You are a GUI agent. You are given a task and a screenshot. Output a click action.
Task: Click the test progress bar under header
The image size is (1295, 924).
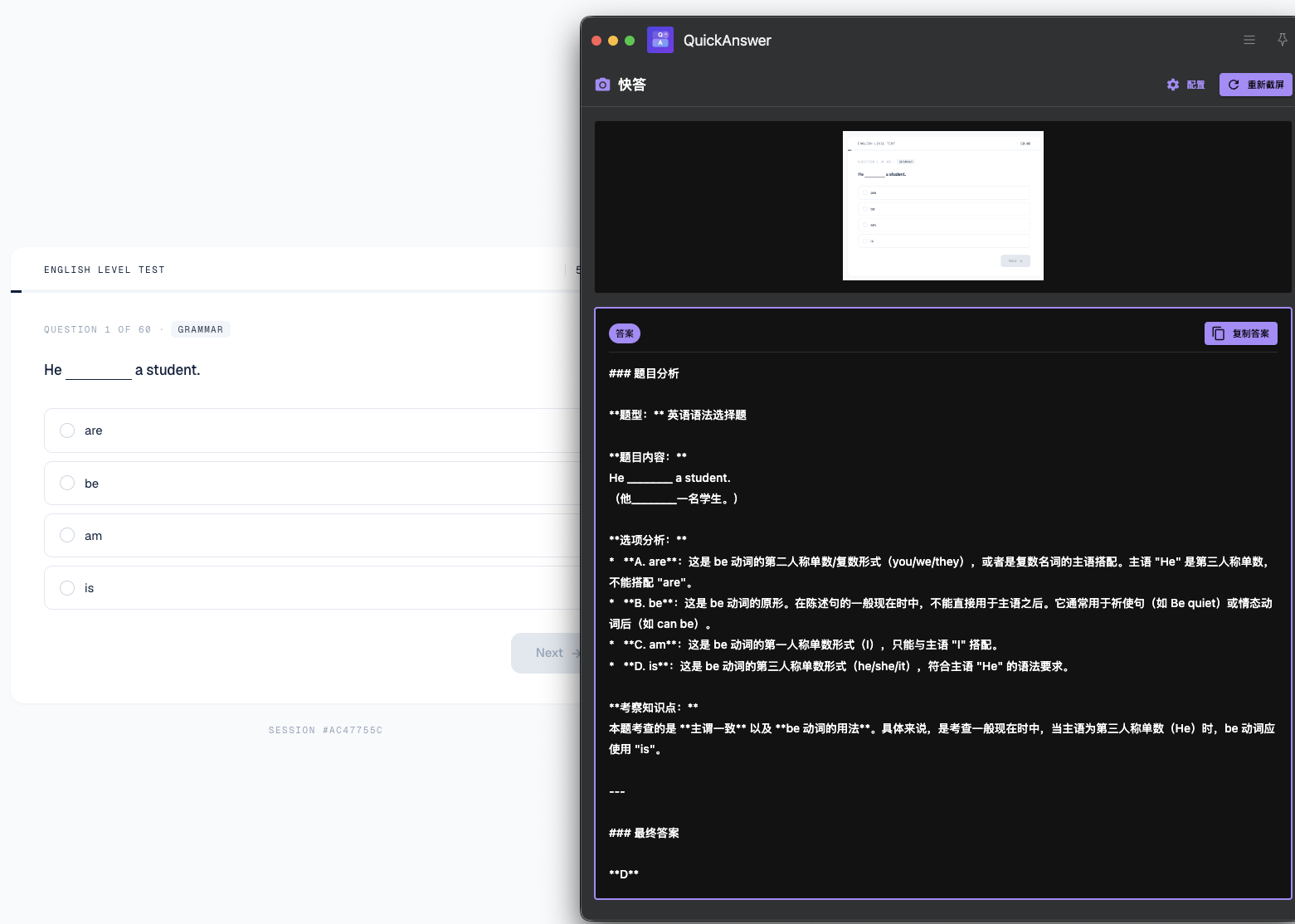(296, 291)
